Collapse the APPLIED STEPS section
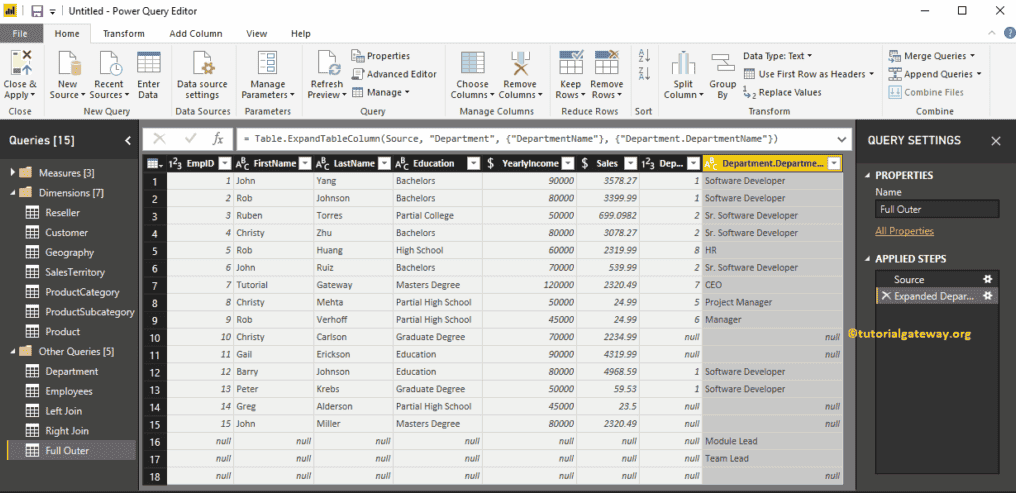This screenshot has width=1016, height=493. [x=868, y=259]
